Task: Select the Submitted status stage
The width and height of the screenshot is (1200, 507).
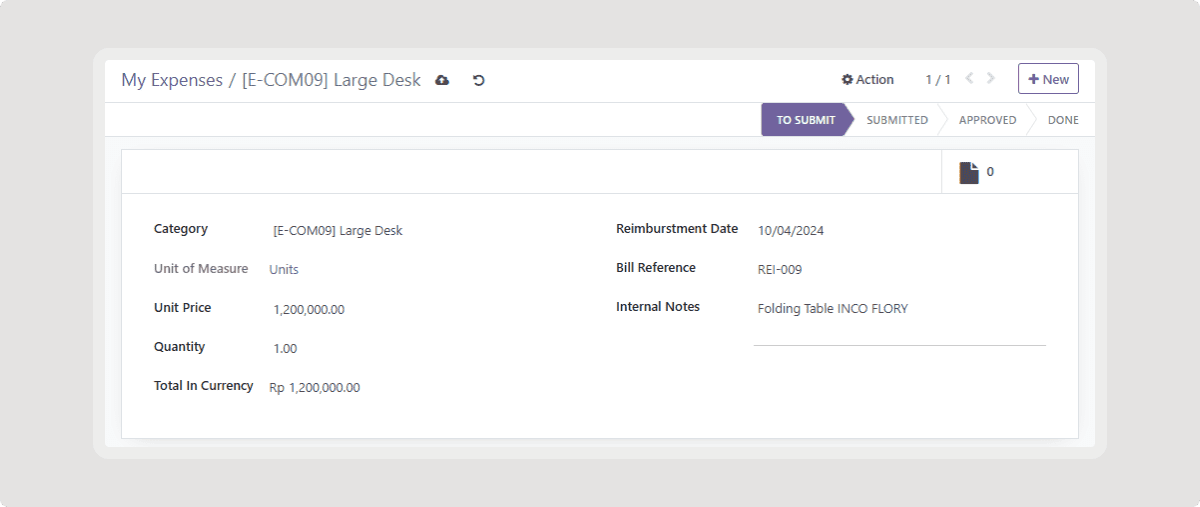Action: [x=896, y=120]
